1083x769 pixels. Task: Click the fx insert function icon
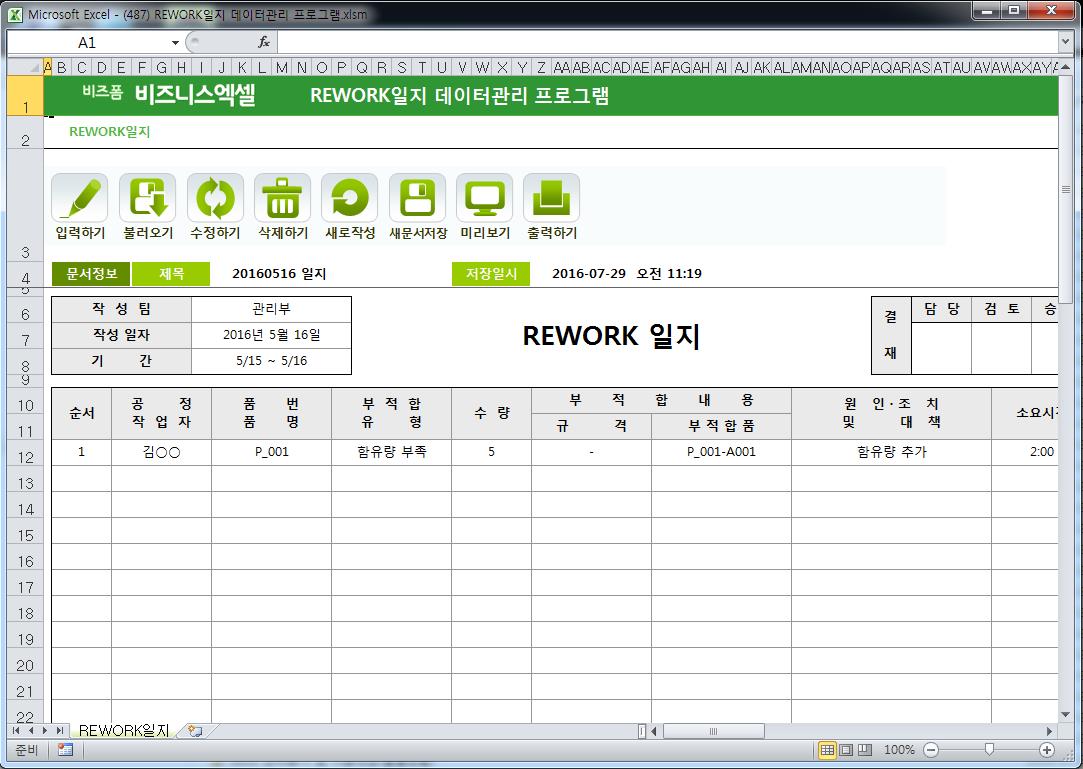[x=264, y=42]
